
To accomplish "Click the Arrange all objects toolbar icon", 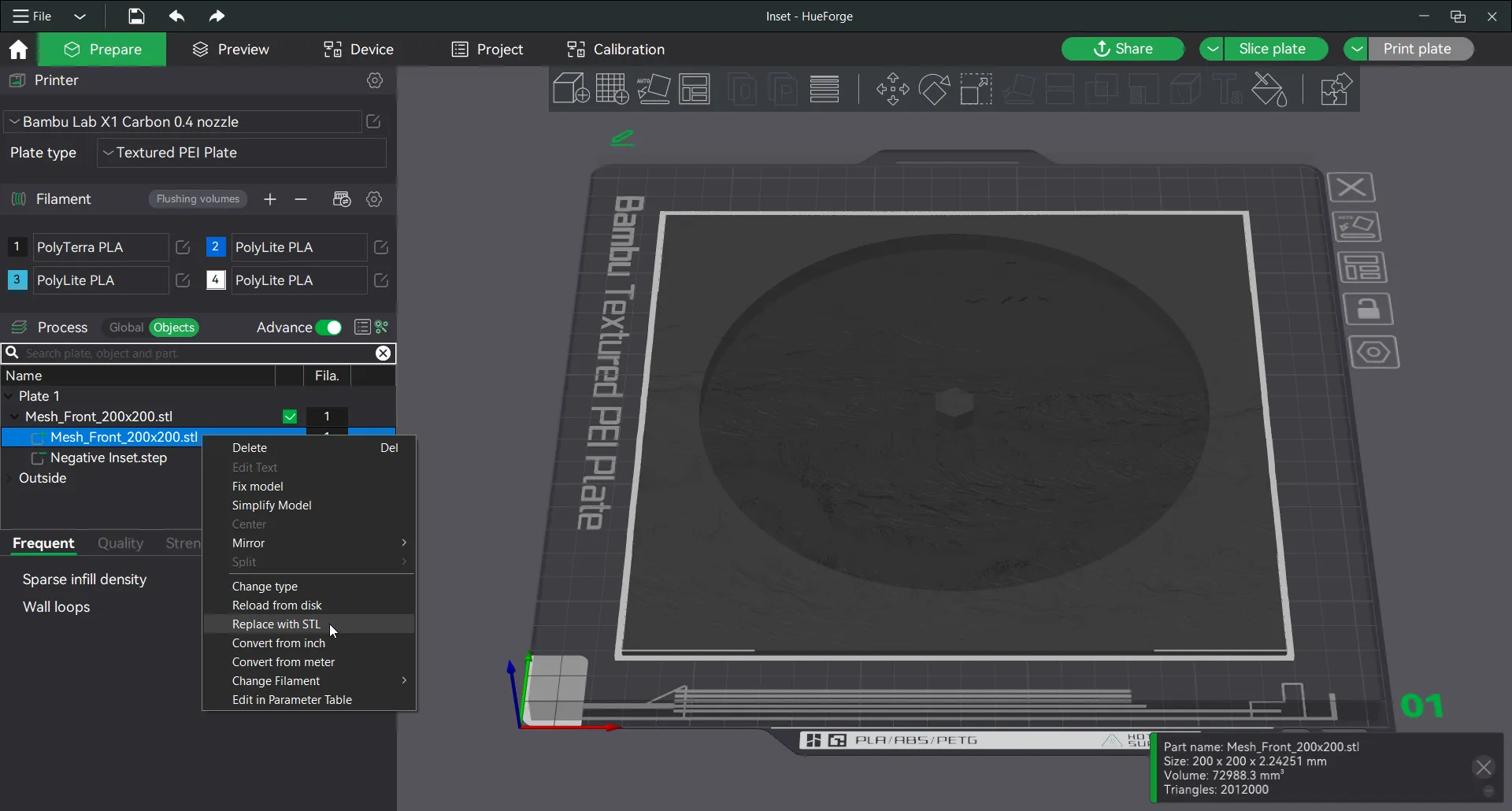I will (695, 89).
